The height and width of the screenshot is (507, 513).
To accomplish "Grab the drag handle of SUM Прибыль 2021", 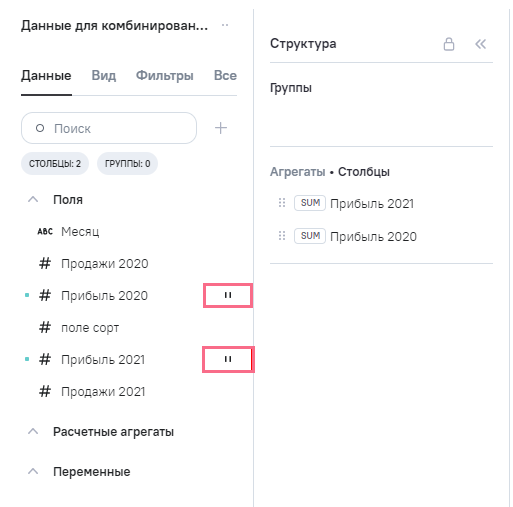I will pos(282,203).
